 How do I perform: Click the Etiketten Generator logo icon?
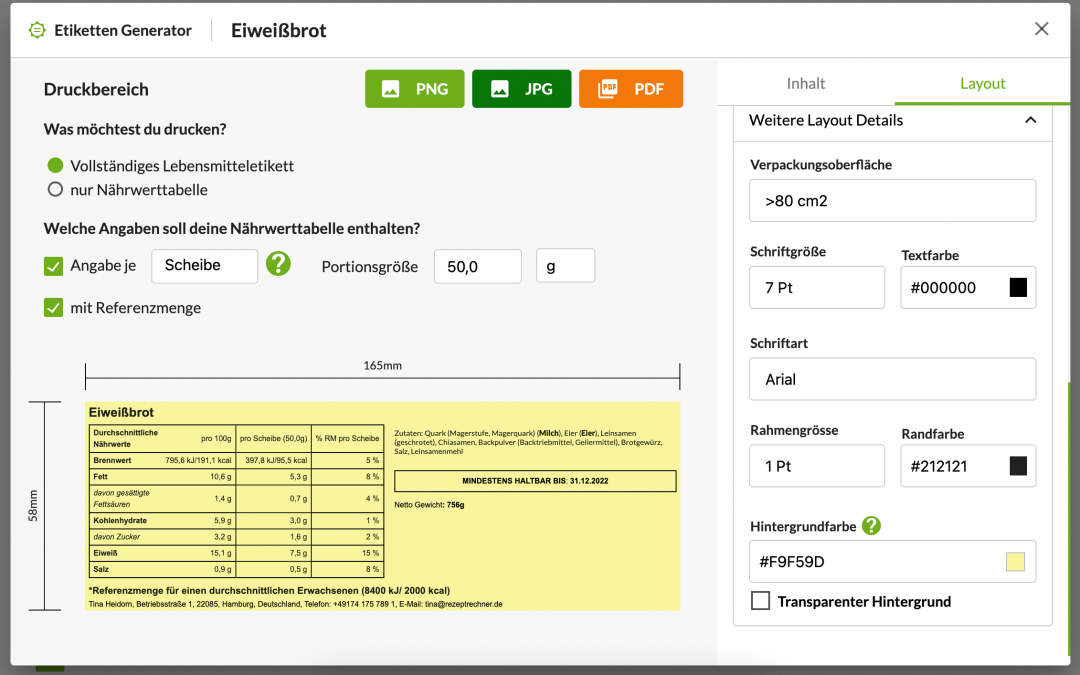tap(37, 30)
